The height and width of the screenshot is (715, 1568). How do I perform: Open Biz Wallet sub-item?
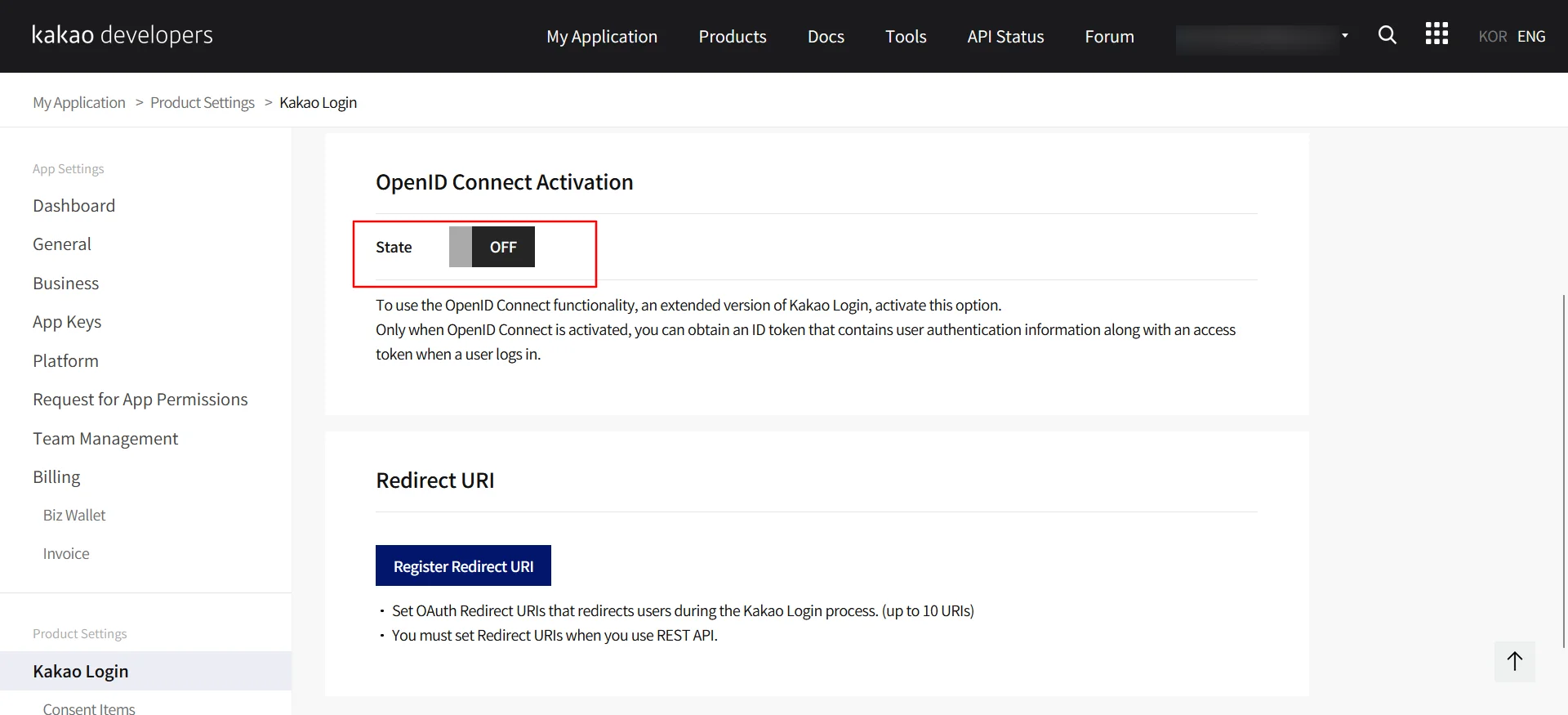coord(74,516)
